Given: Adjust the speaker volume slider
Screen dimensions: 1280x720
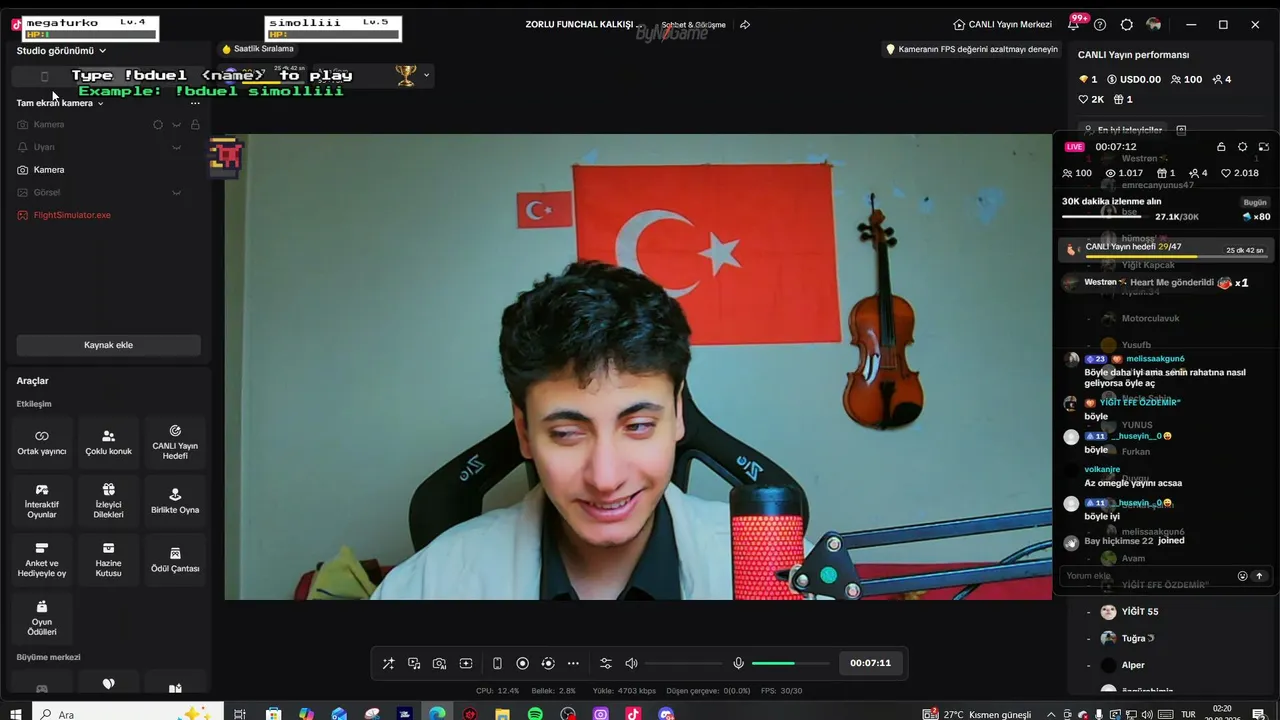Looking at the screenshot, I should pos(684,663).
